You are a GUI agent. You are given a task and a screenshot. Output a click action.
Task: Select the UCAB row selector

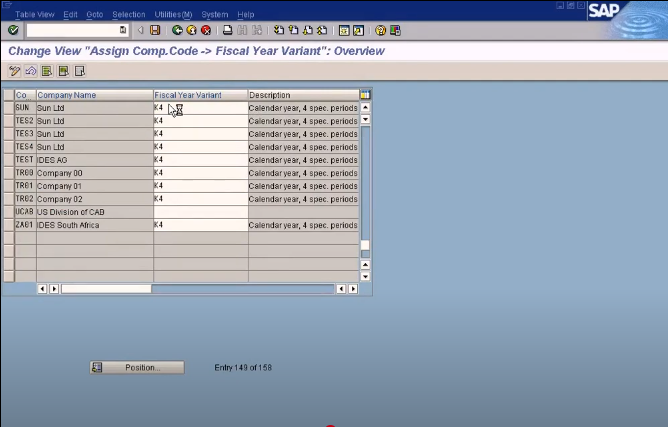pyautogui.click(x=9, y=212)
